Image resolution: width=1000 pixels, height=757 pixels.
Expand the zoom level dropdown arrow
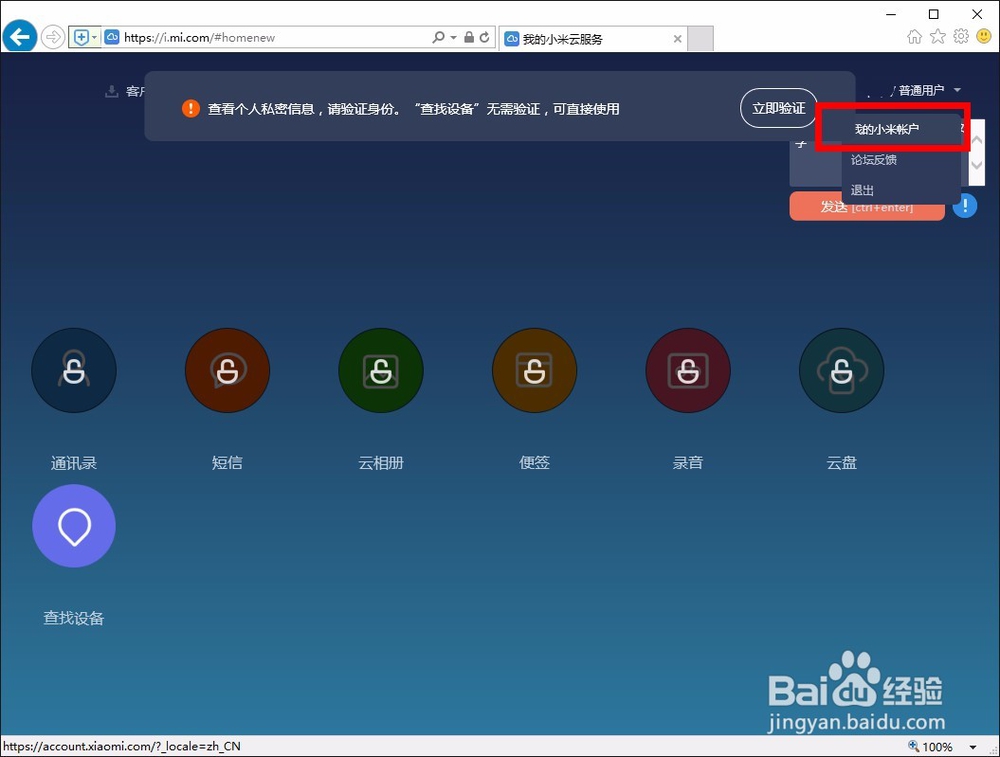(973, 747)
